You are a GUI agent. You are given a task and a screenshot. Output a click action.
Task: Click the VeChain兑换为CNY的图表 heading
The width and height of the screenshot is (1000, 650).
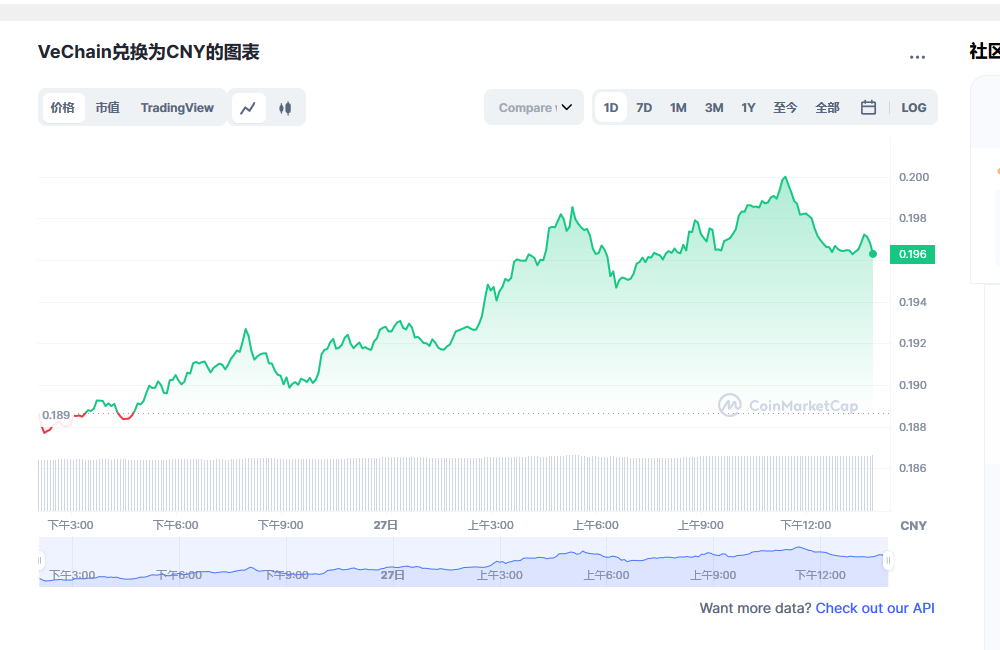149,52
